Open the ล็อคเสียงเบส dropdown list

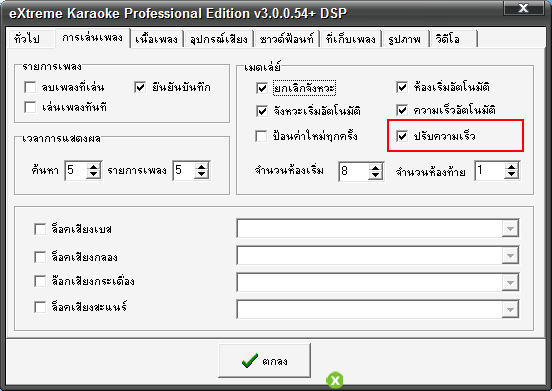click(510, 229)
